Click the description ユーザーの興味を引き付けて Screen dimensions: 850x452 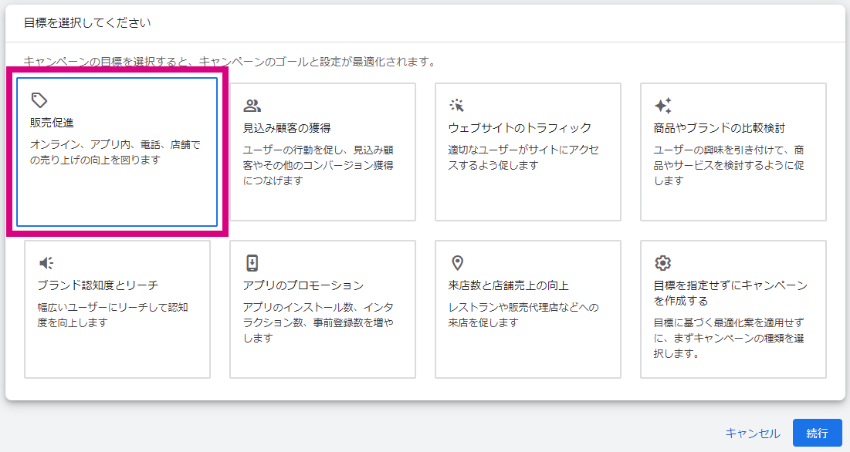pyautogui.click(x=729, y=165)
